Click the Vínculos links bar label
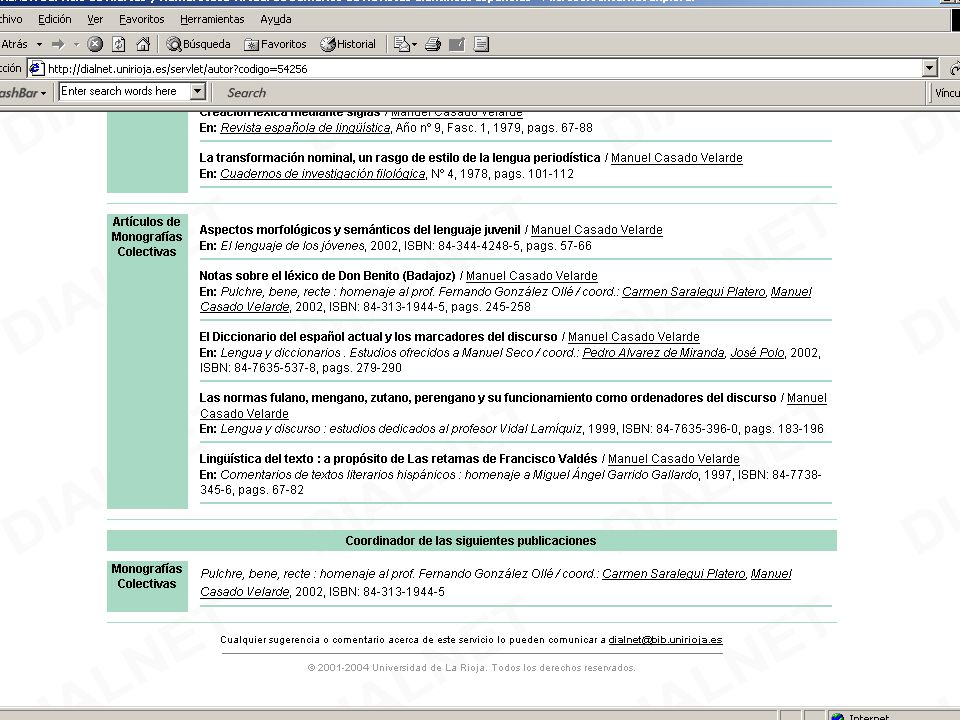This screenshot has height=720, width=960. [947, 93]
